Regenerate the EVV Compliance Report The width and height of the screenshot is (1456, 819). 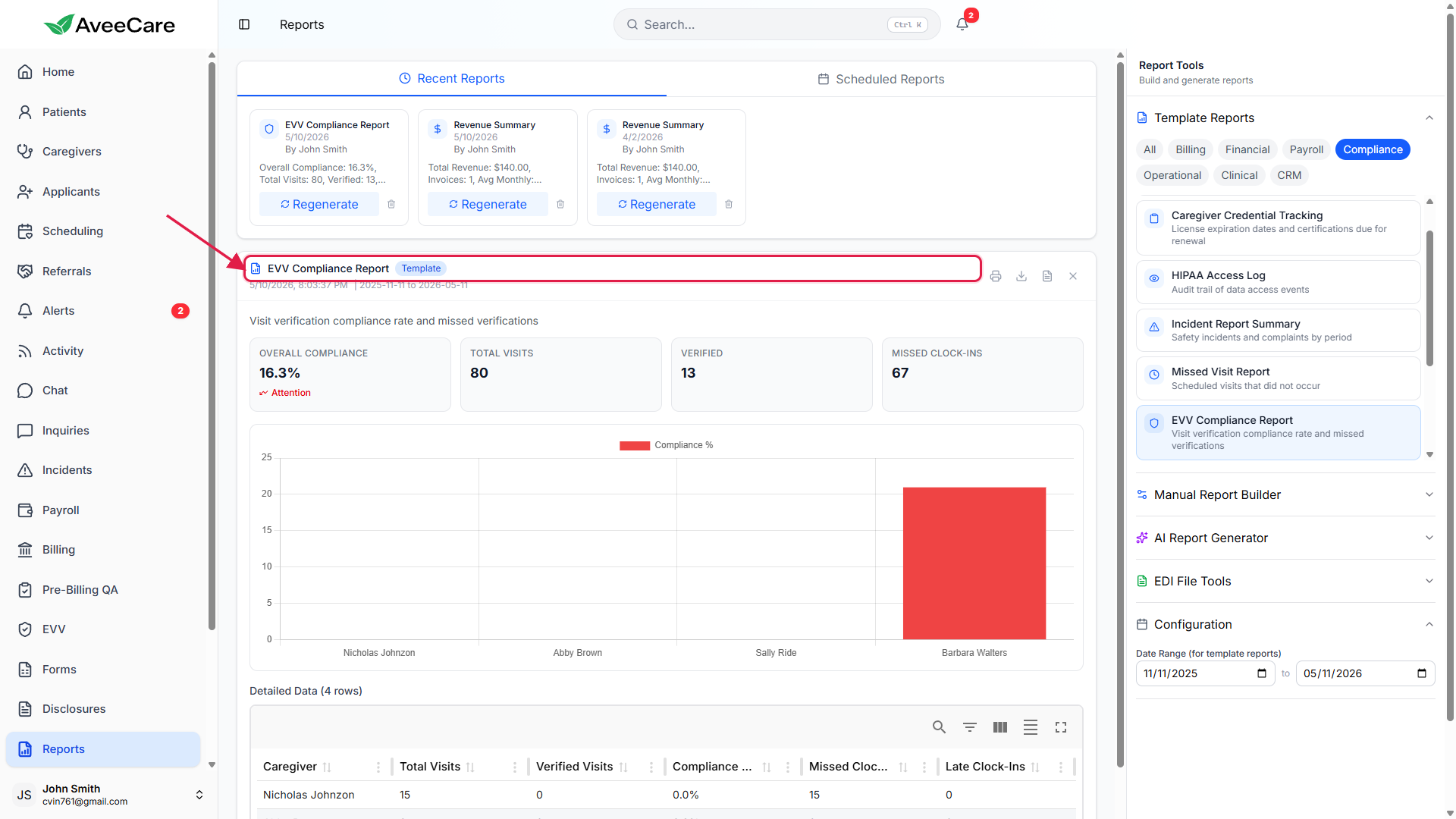(319, 204)
